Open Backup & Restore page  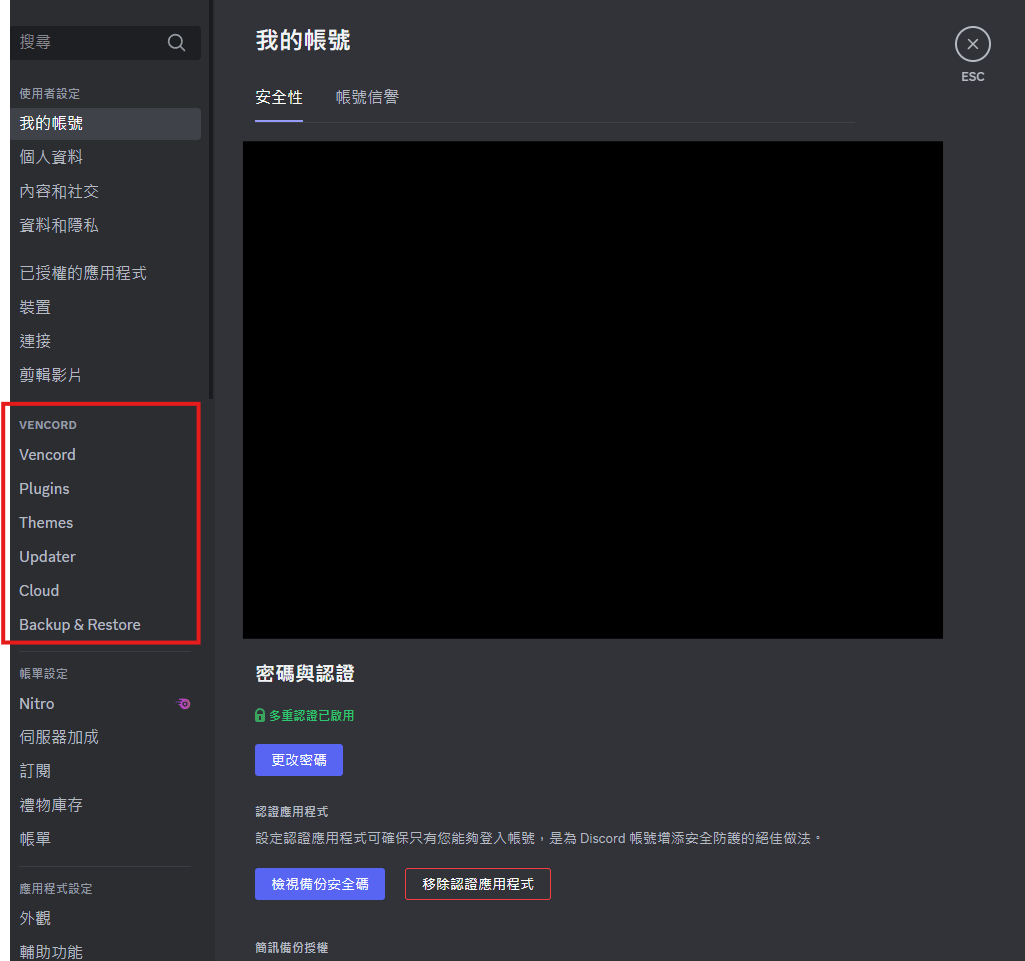105,624
